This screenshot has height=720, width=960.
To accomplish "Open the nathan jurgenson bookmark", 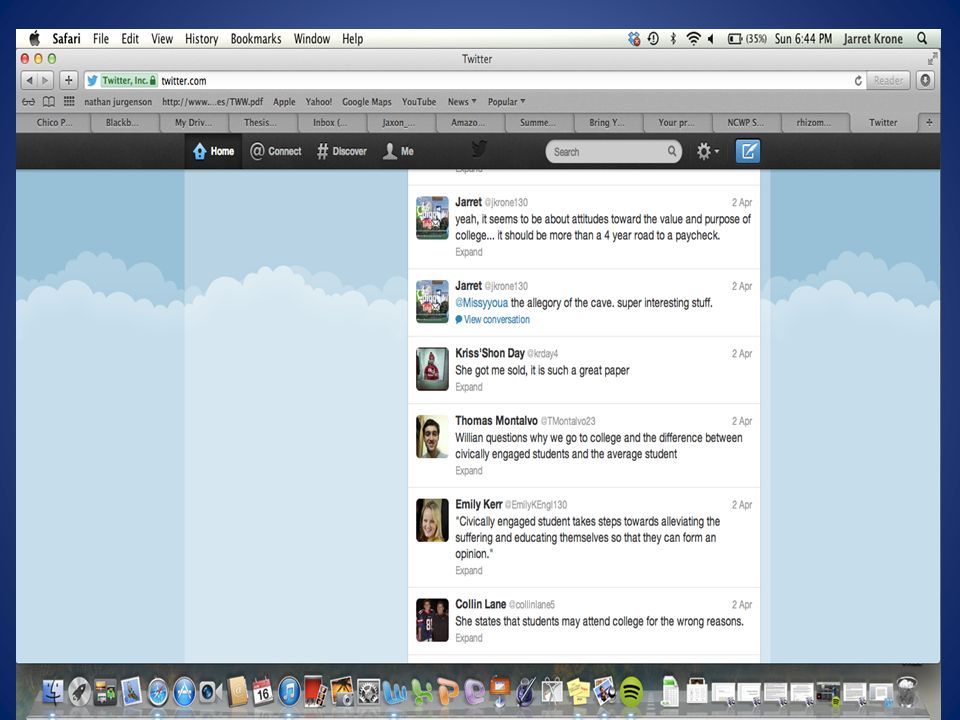I will 118,102.
